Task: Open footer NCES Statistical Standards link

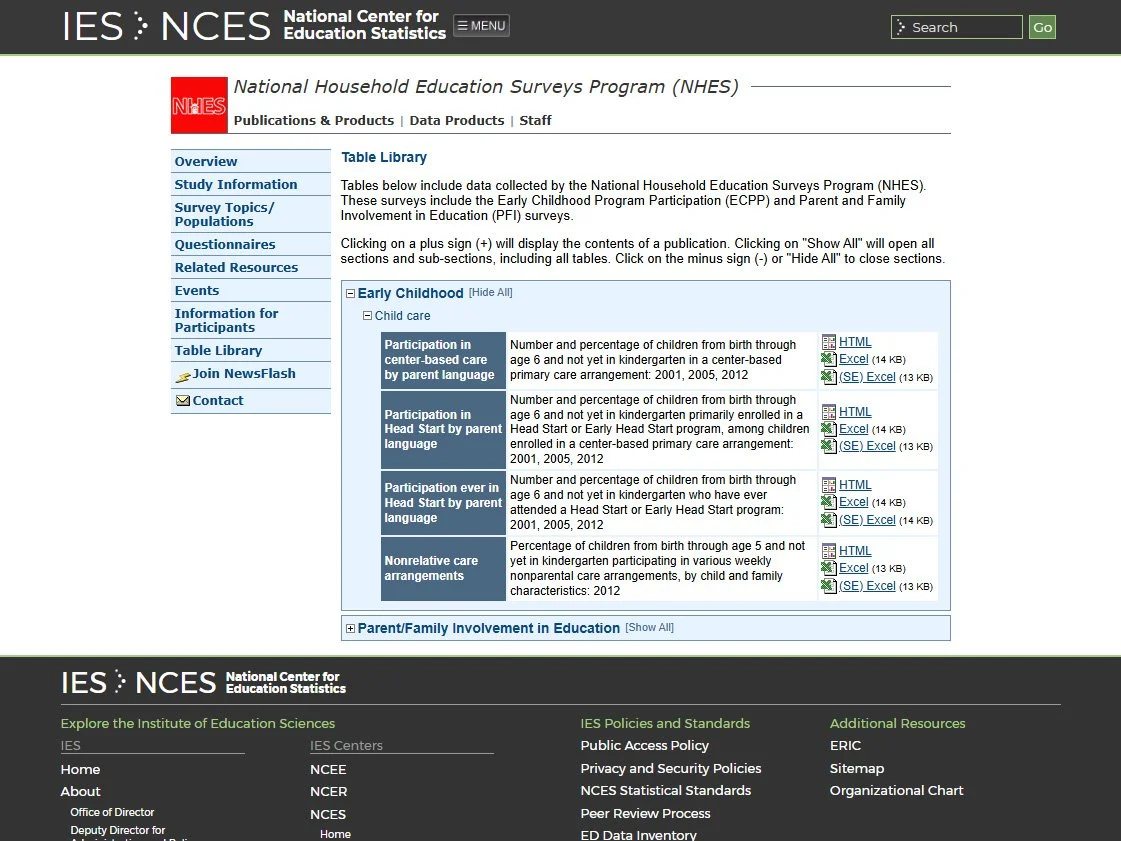Action: pyautogui.click(x=666, y=790)
